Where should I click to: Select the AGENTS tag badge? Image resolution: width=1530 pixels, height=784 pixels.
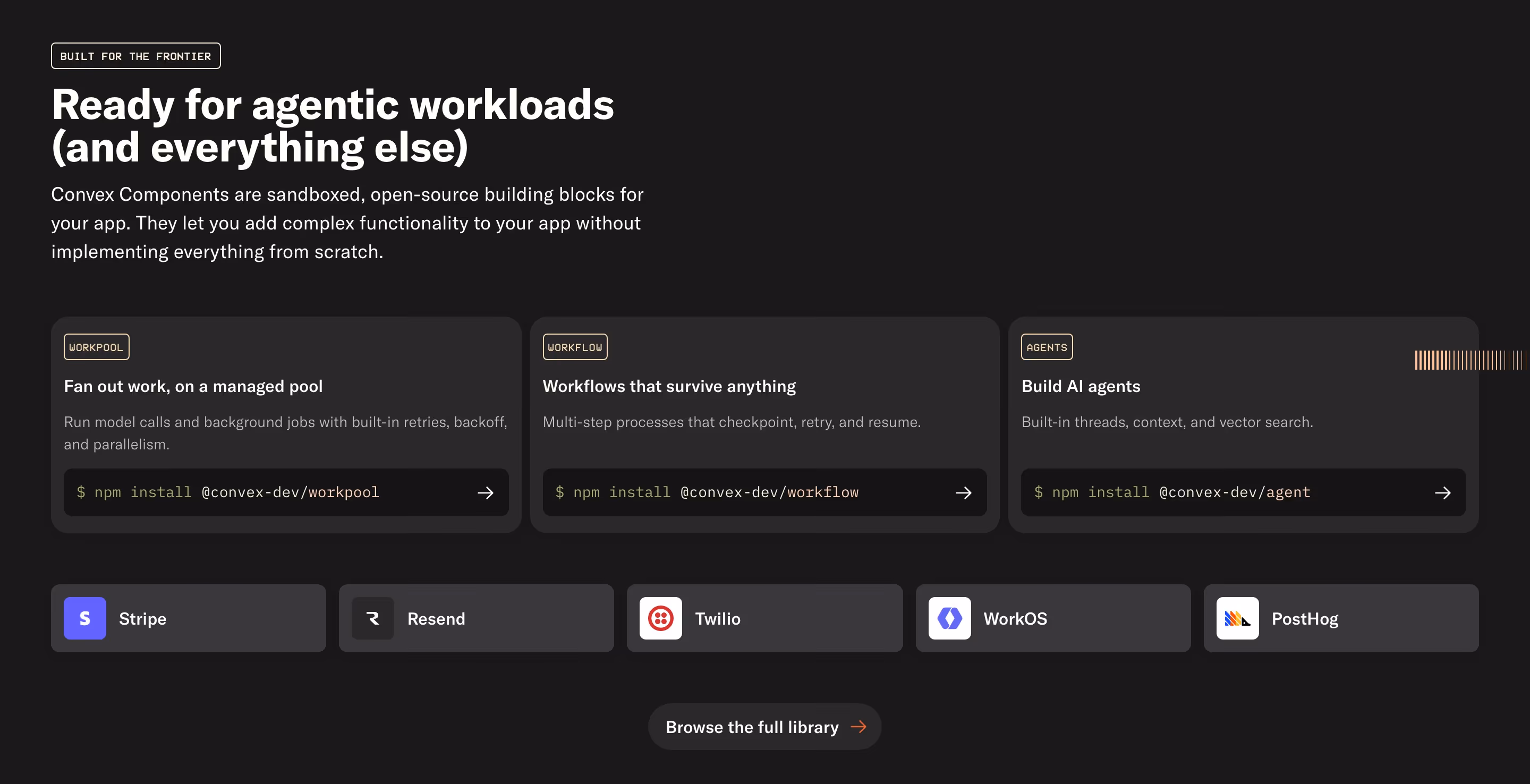(x=1047, y=347)
